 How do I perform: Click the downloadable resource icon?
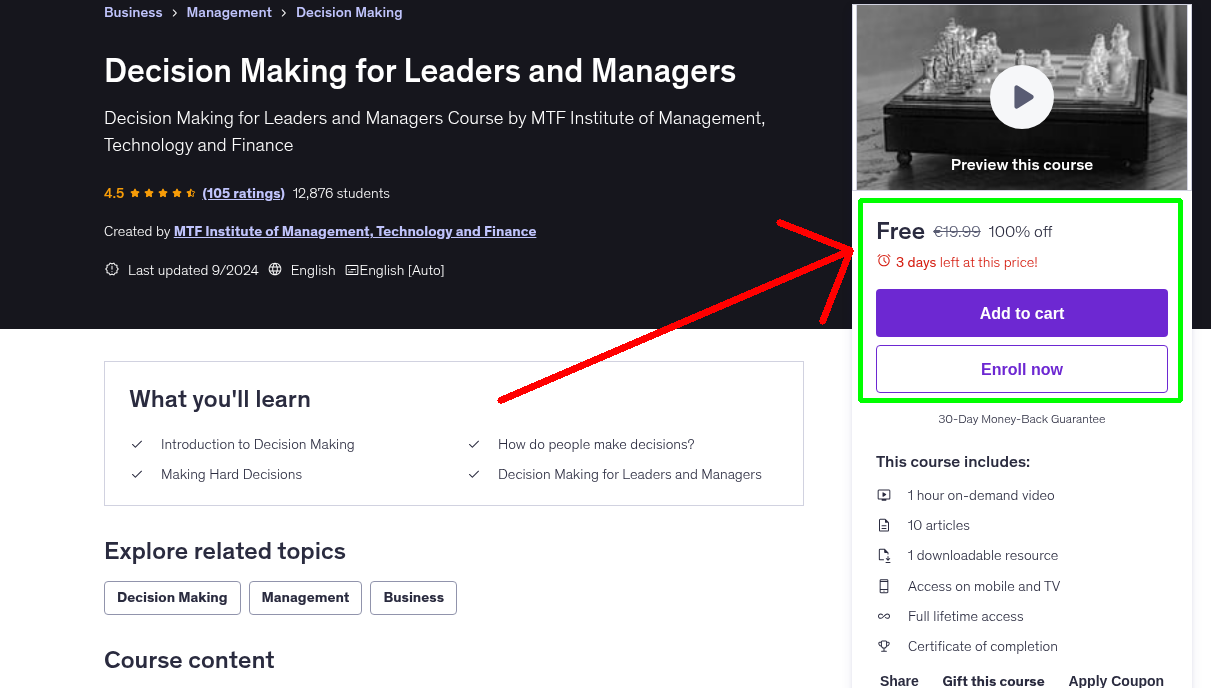coord(884,555)
